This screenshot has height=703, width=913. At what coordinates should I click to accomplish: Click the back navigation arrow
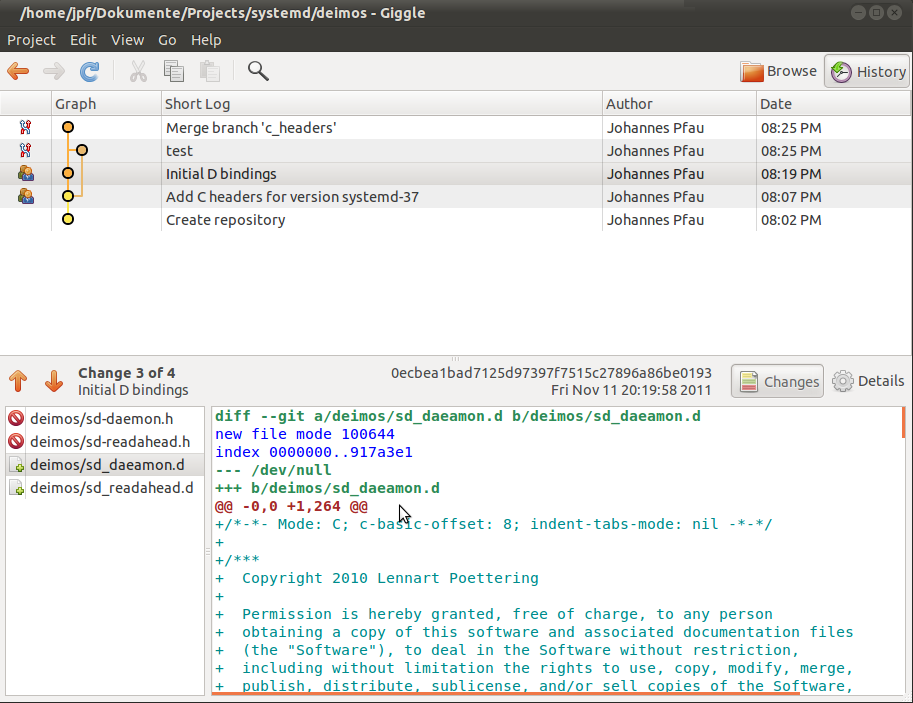click(x=18, y=71)
